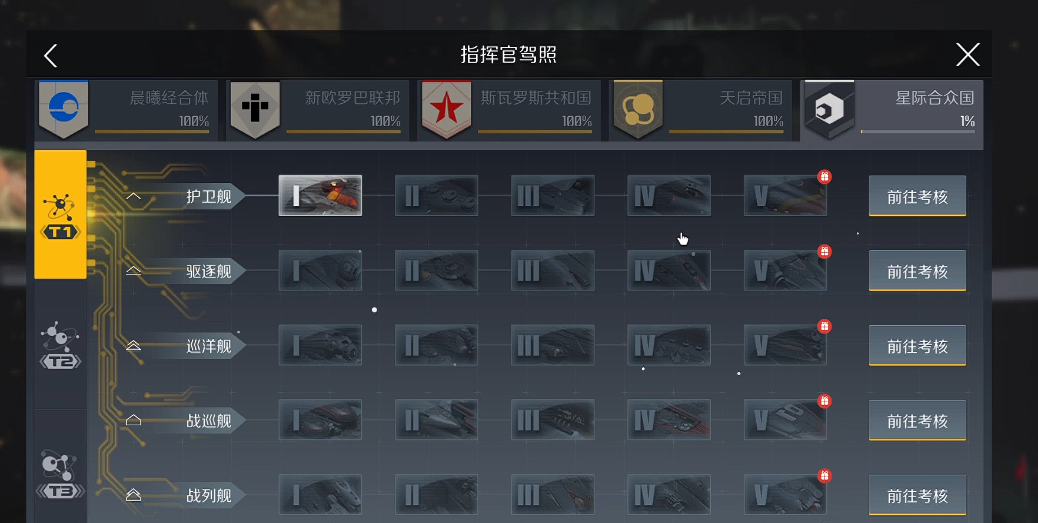Click the 斯瓦罗斯共和国 red star emblem
This screenshot has height=523, width=1038.
click(446, 110)
